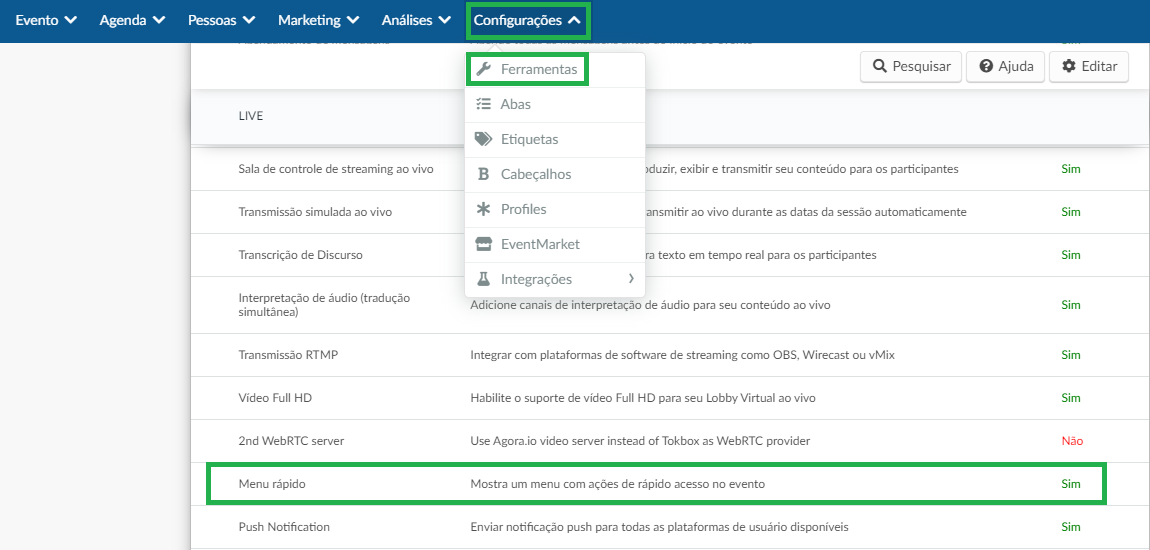The image size is (1150, 550).
Task: Open EventMarket from the menu
Action: [555, 244]
